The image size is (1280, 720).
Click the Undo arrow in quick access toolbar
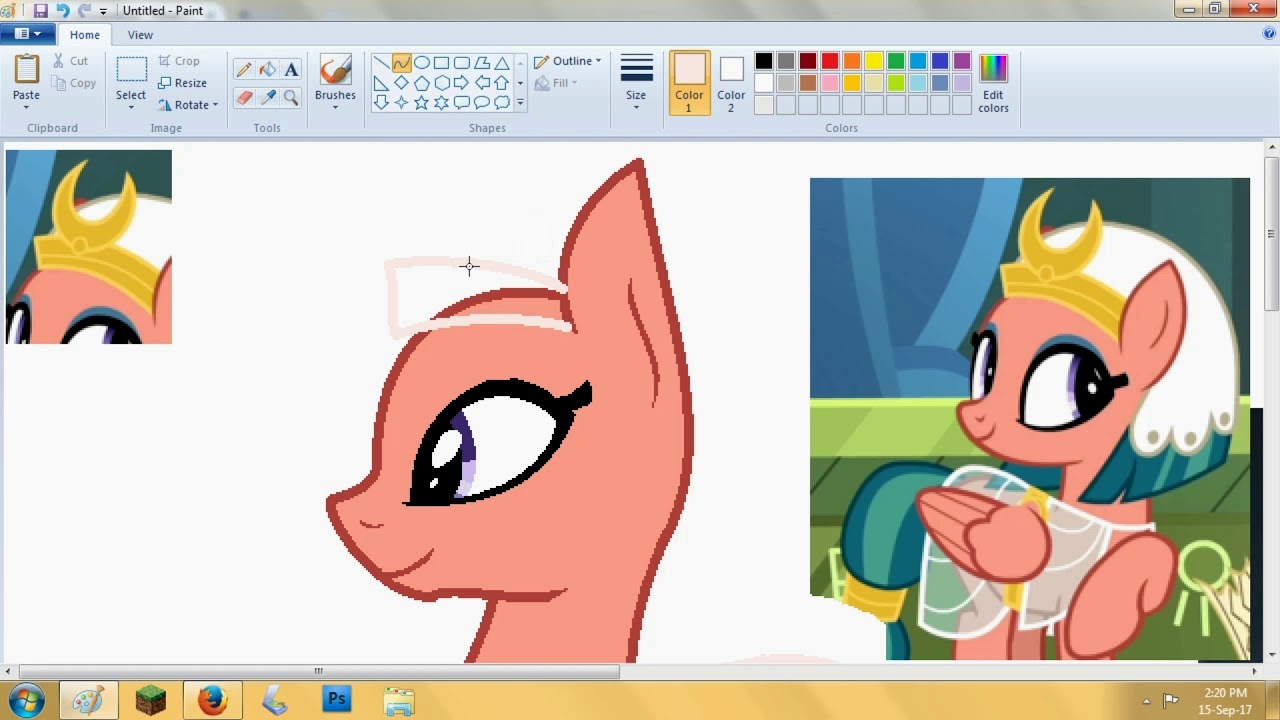62,10
